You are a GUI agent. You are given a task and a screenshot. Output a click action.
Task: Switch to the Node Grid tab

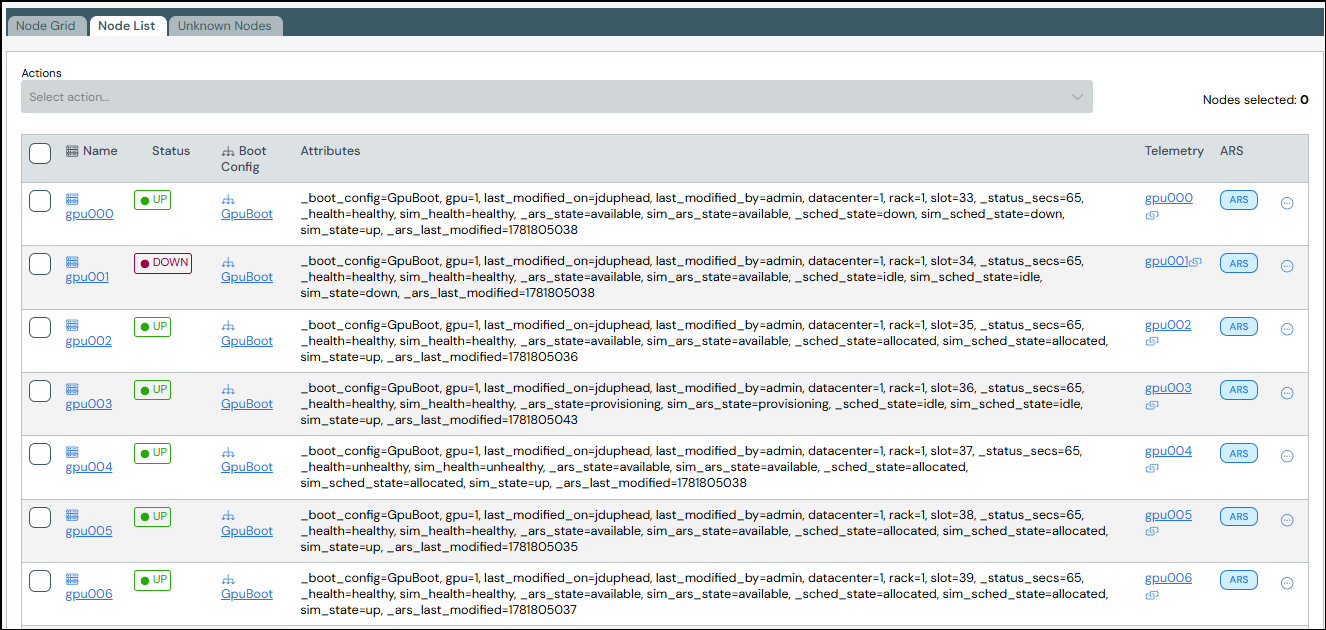coord(46,26)
